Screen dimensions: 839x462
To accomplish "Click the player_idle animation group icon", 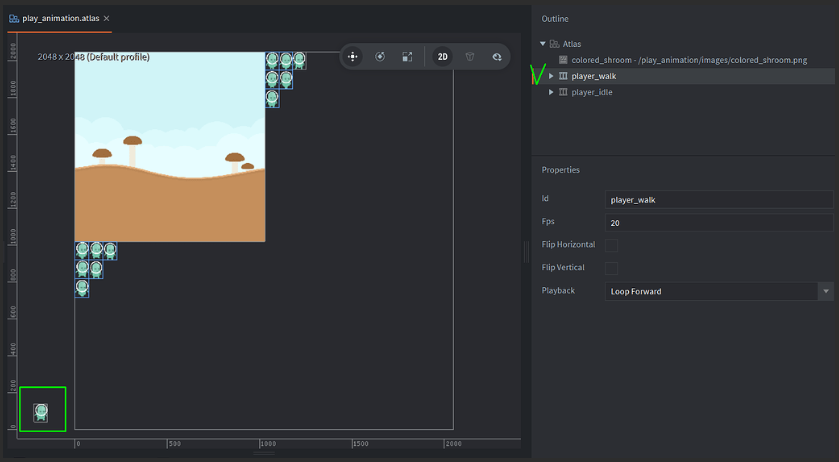I will pos(563,92).
